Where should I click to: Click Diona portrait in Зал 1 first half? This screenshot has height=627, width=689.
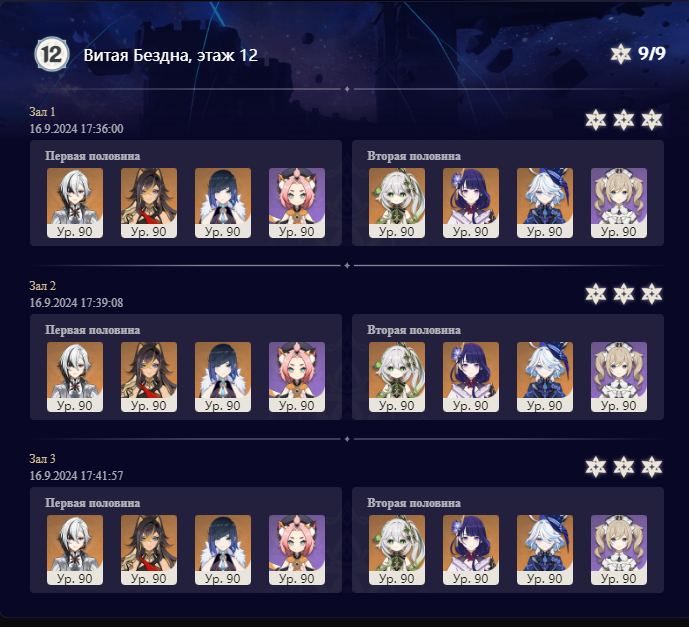[297, 203]
